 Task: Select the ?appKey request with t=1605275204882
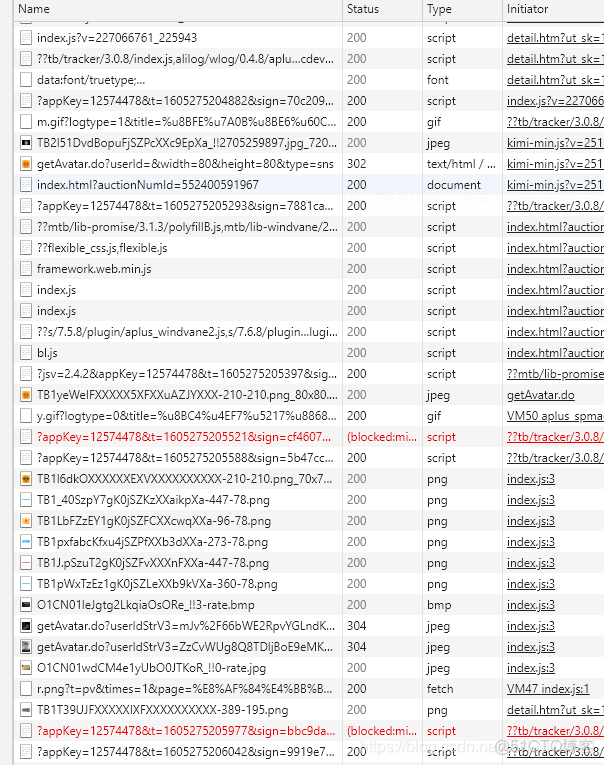pyautogui.click(x=185, y=101)
